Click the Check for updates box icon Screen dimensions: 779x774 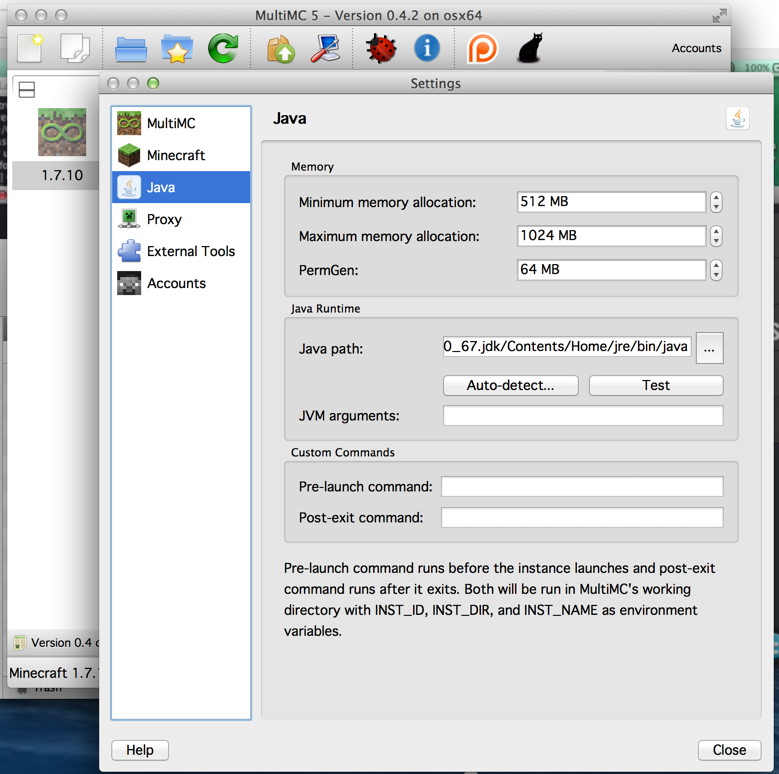pyautogui.click(x=281, y=49)
